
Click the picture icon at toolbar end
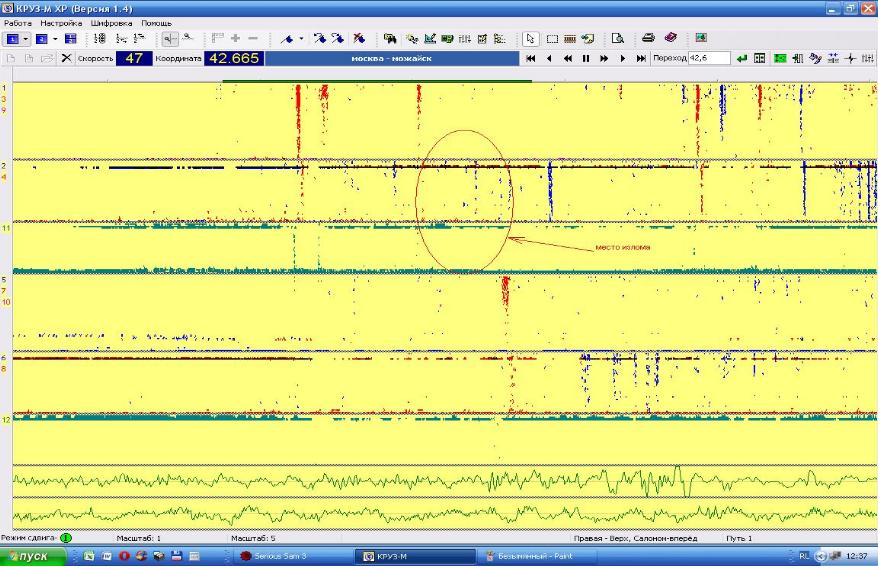700,38
